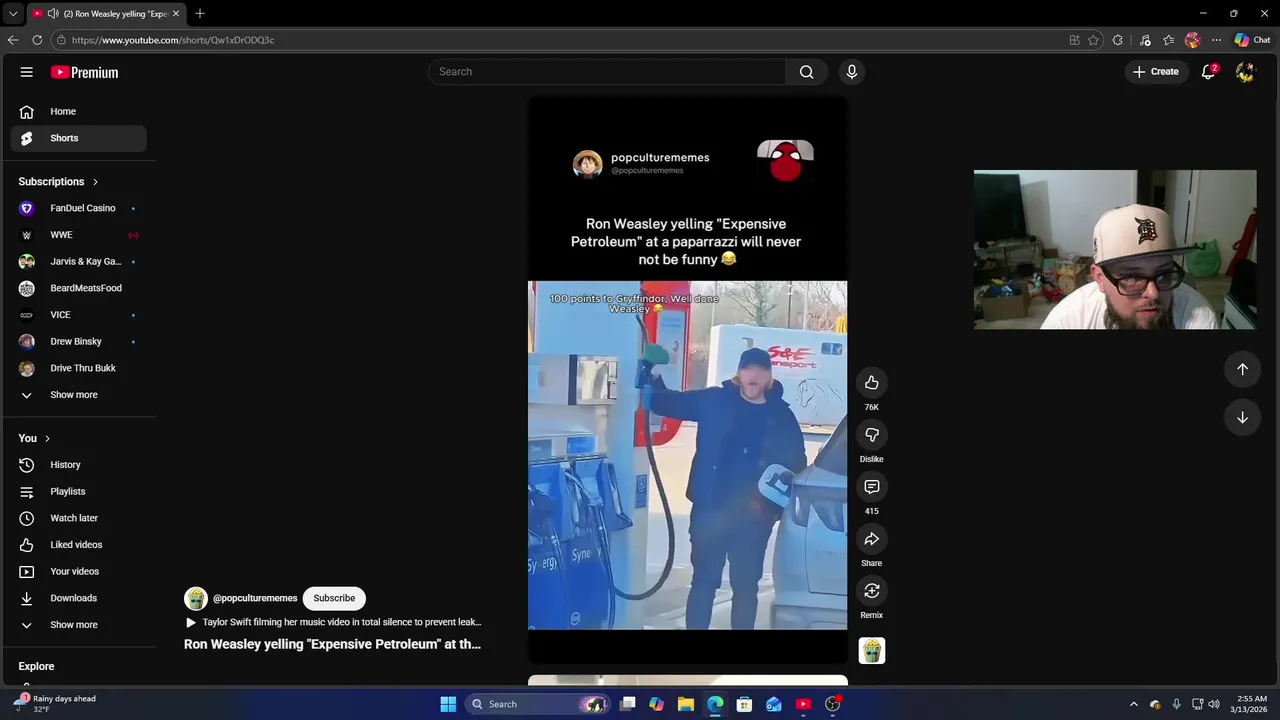Open the sound source thumbnail of the Short

tap(872, 651)
